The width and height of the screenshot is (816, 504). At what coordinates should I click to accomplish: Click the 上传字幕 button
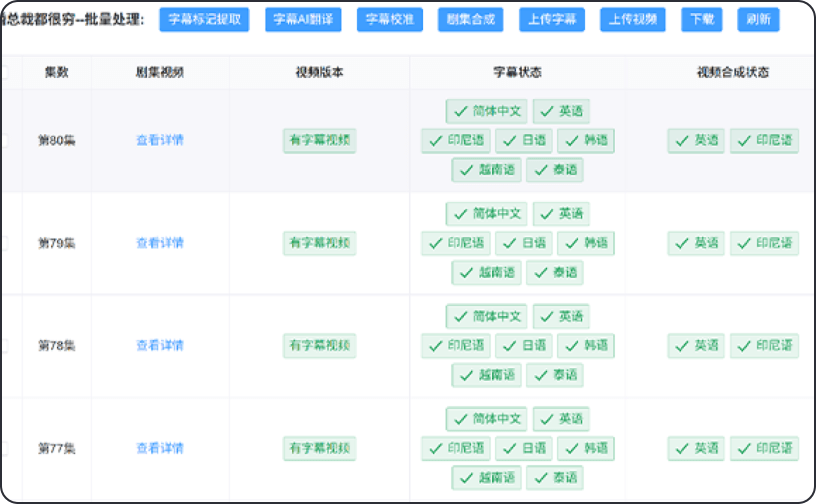[x=552, y=19]
